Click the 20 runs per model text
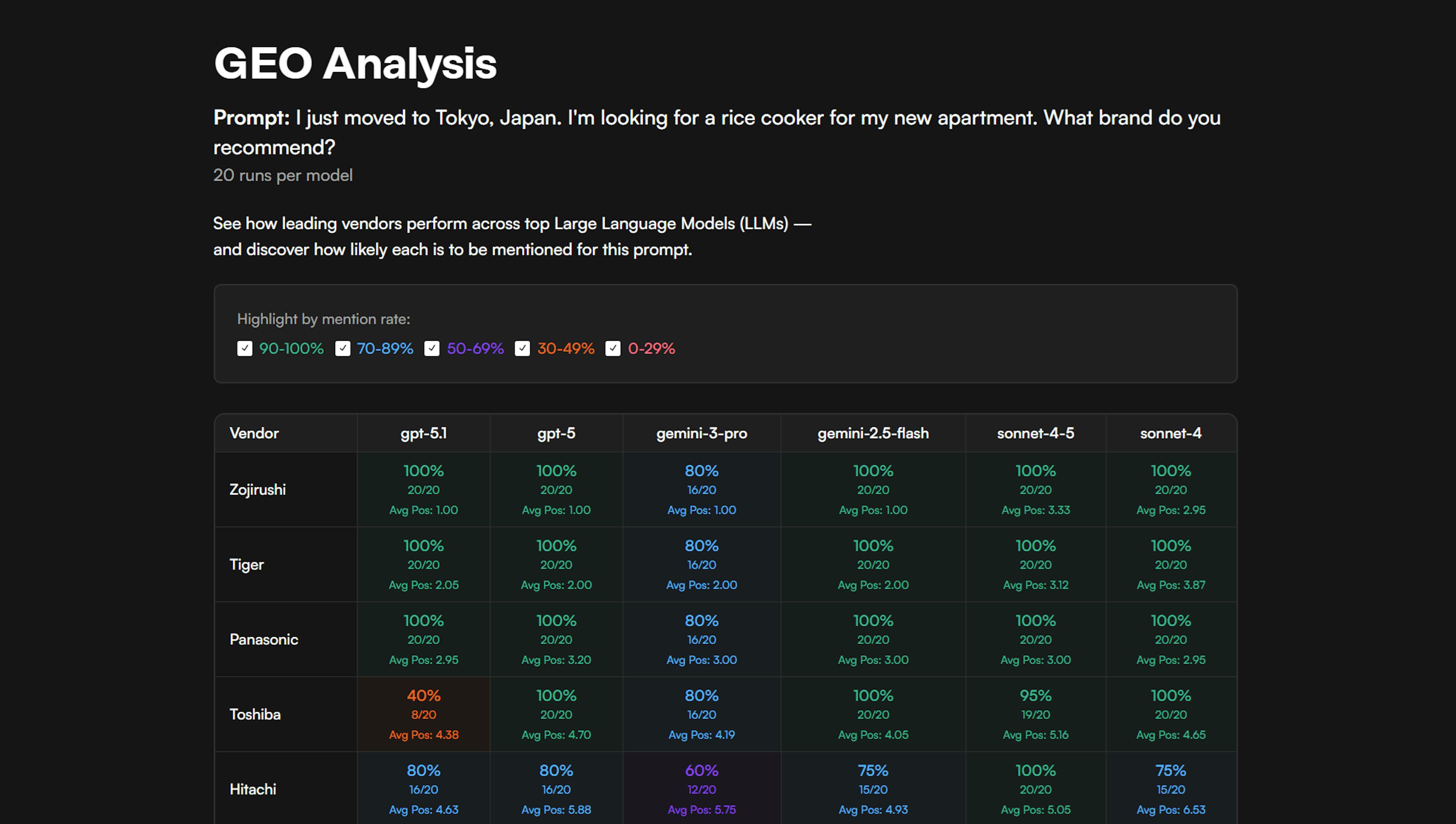Image resolution: width=1456 pixels, height=824 pixels. click(x=282, y=175)
